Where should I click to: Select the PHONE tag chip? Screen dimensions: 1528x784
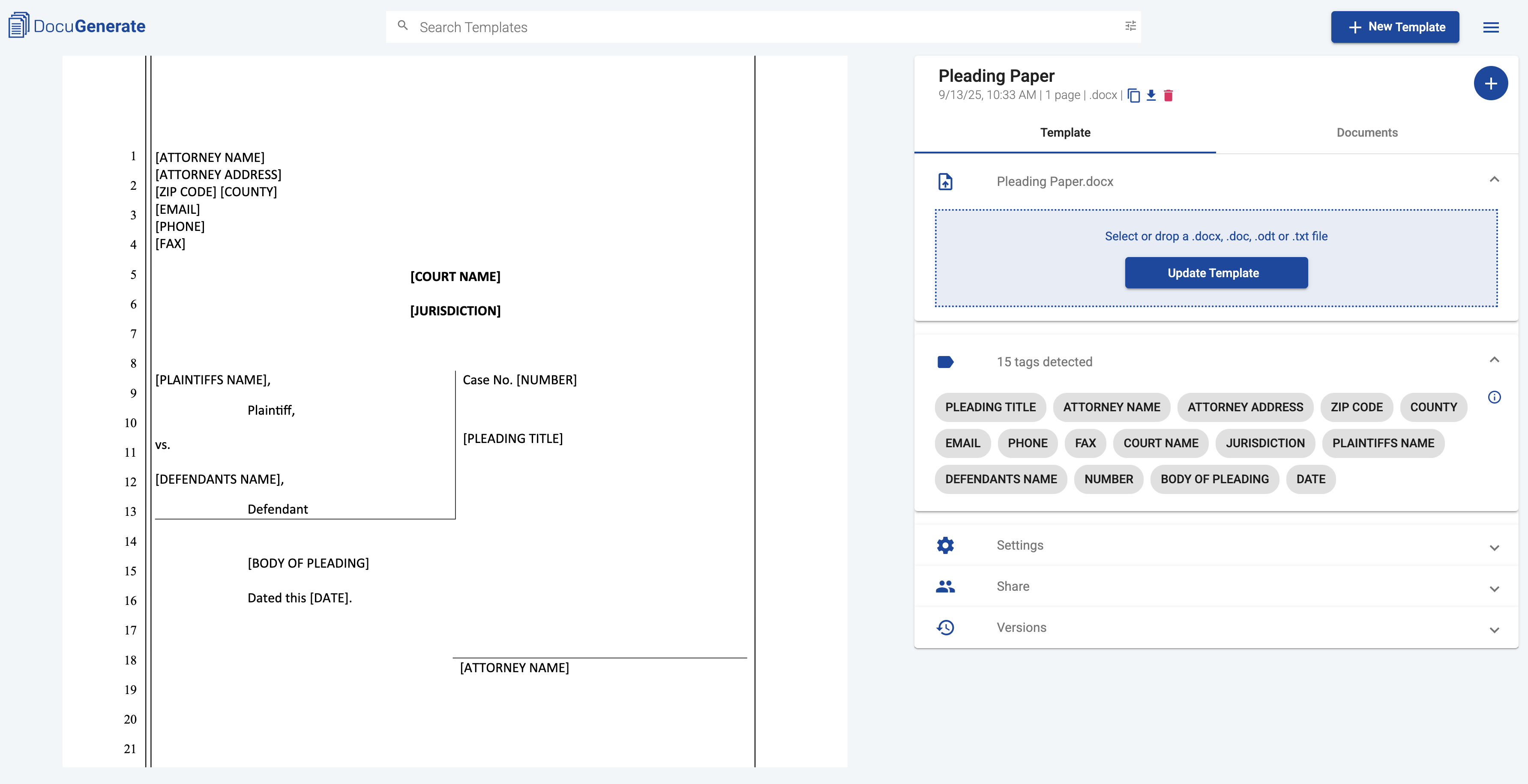tap(1028, 443)
